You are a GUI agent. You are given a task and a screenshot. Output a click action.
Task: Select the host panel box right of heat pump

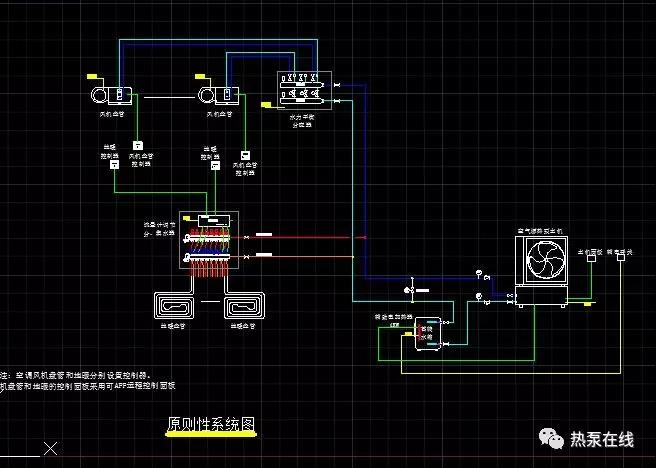click(595, 259)
